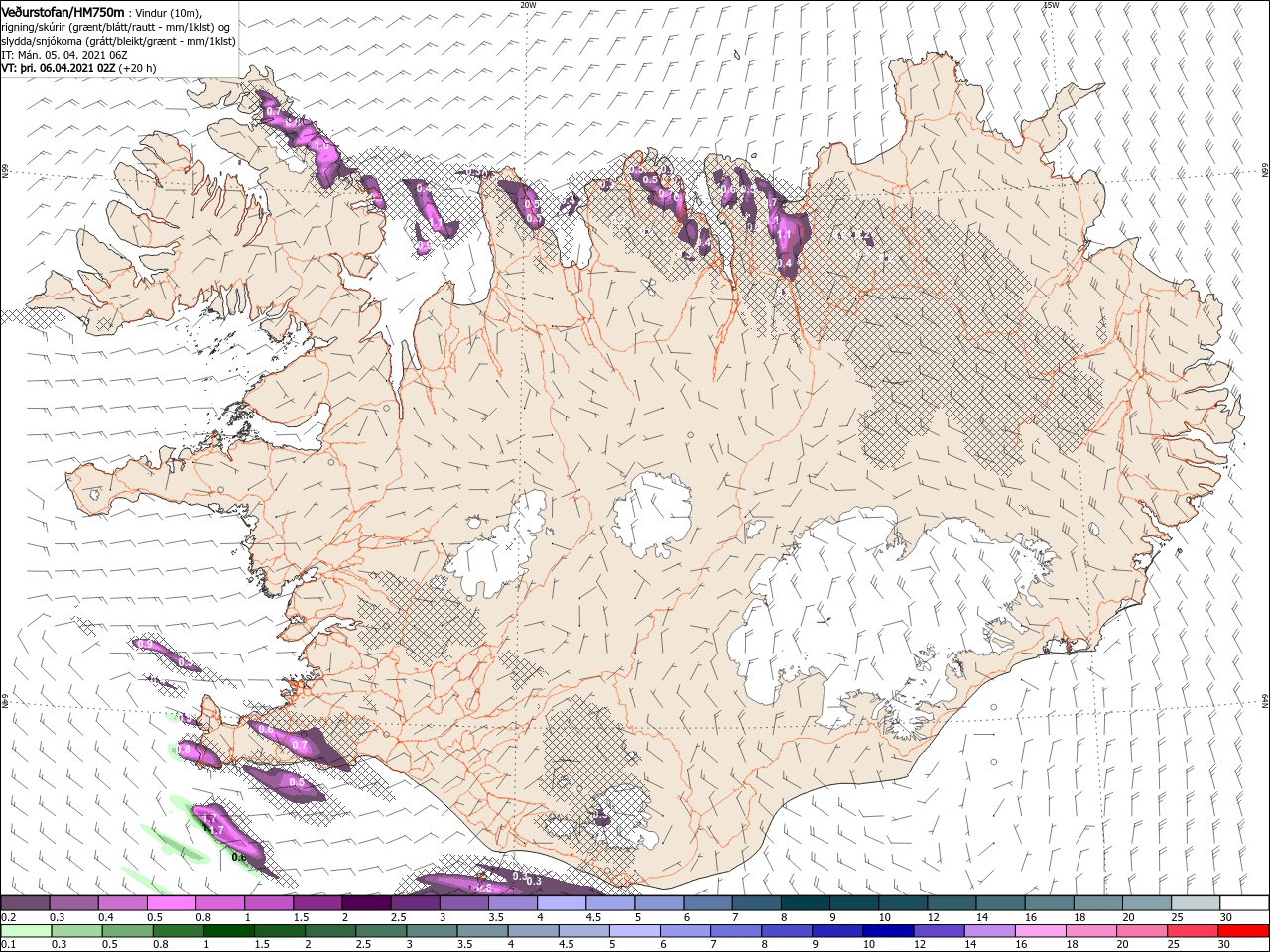Image resolution: width=1270 pixels, height=952 pixels.
Task: Click the Veðurstofan/HM750m map title
Action: click(x=63, y=12)
